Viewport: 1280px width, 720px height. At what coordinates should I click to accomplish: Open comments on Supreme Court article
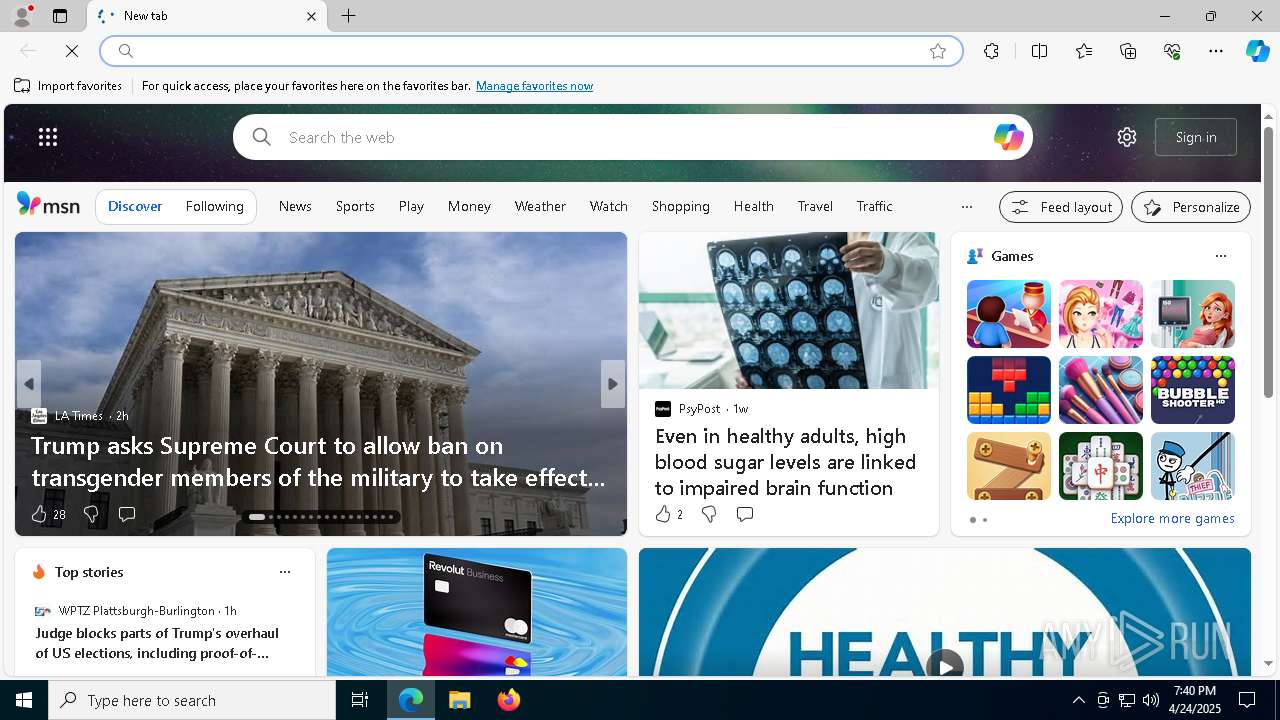coord(127,514)
